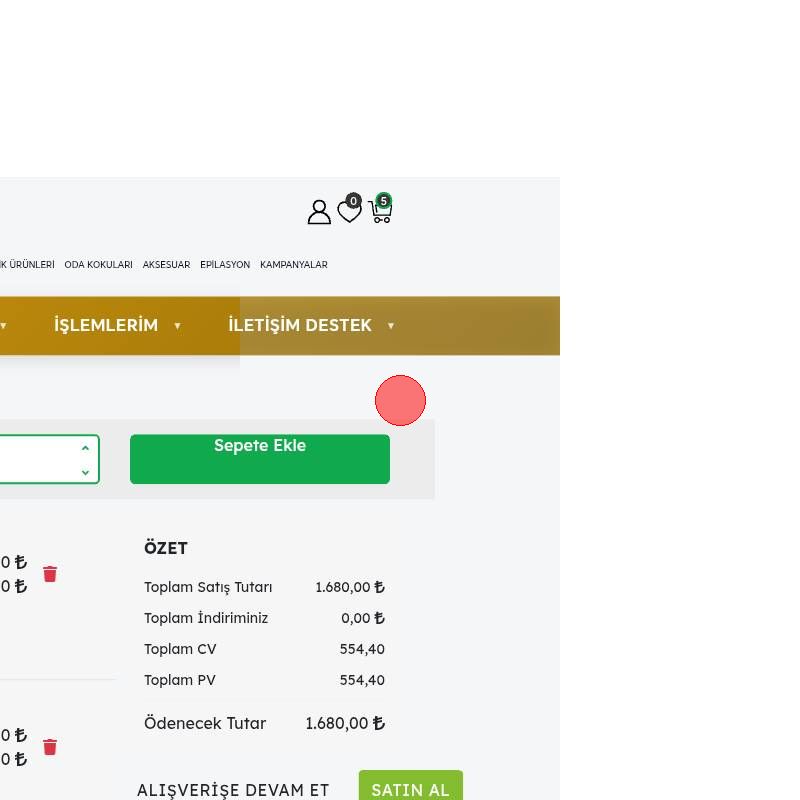Remove the second cart item with trash icon

coord(50,747)
